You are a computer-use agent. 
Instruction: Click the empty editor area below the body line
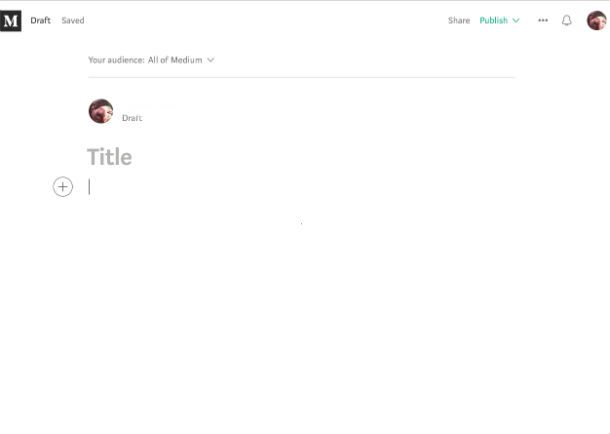[301, 311]
